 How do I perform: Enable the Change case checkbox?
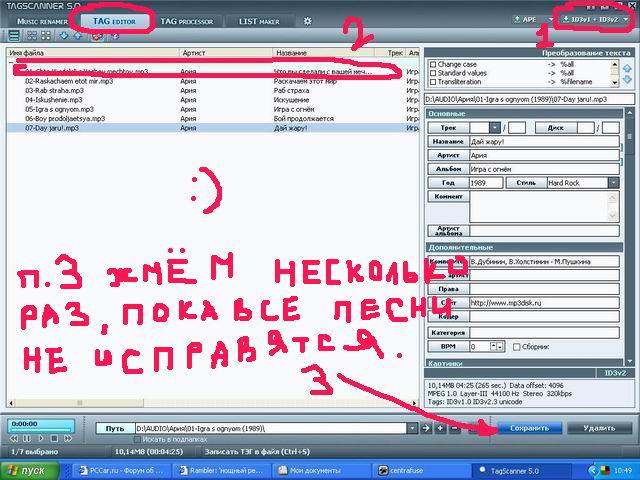pyautogui.click(x=432, y=64)
